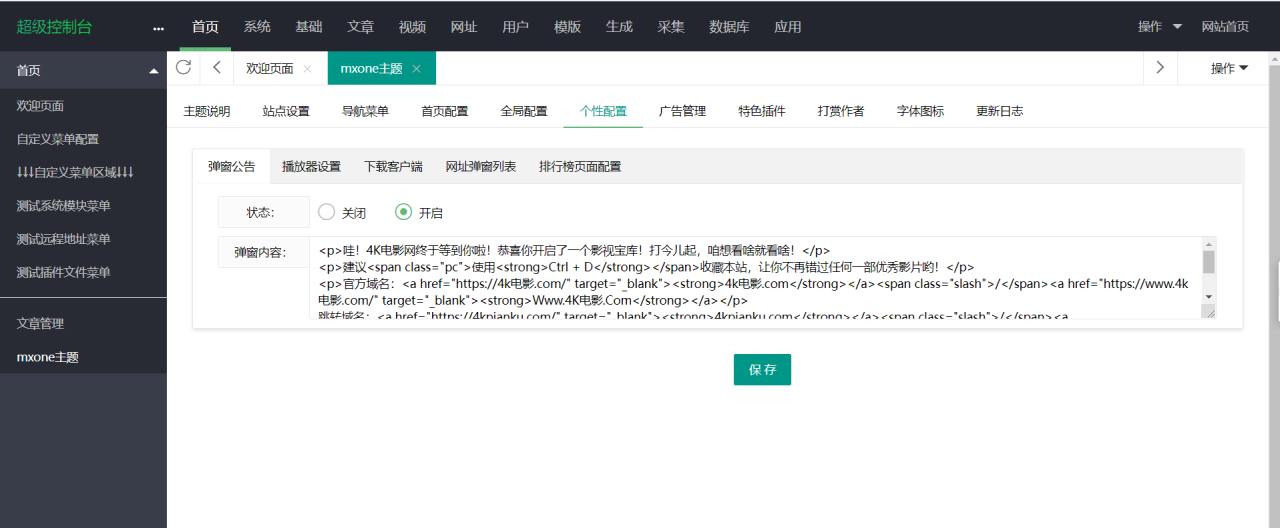Open the 全局配置 tab

[524, 111]
